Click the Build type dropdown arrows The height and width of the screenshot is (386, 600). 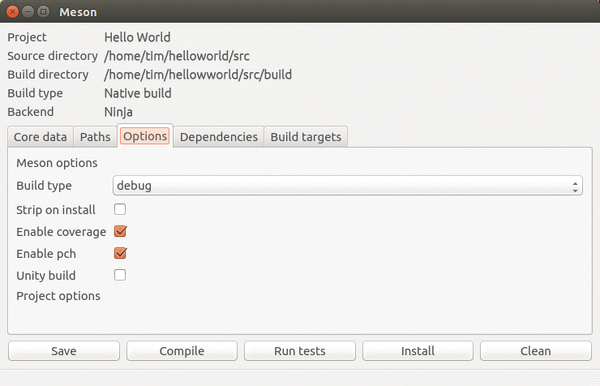(575, 187)
